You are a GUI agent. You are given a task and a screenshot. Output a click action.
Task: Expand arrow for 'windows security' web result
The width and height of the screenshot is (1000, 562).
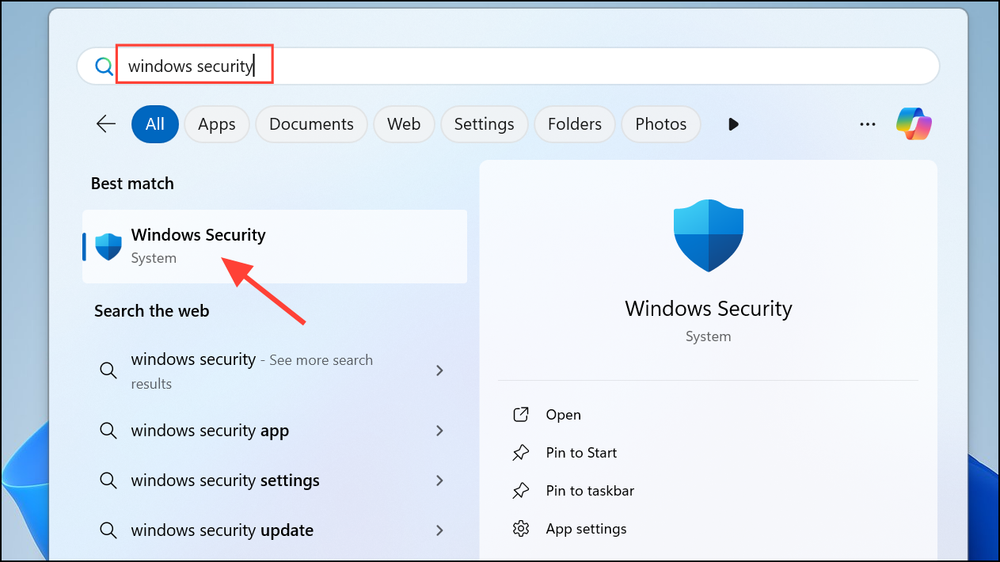point(439,370)
